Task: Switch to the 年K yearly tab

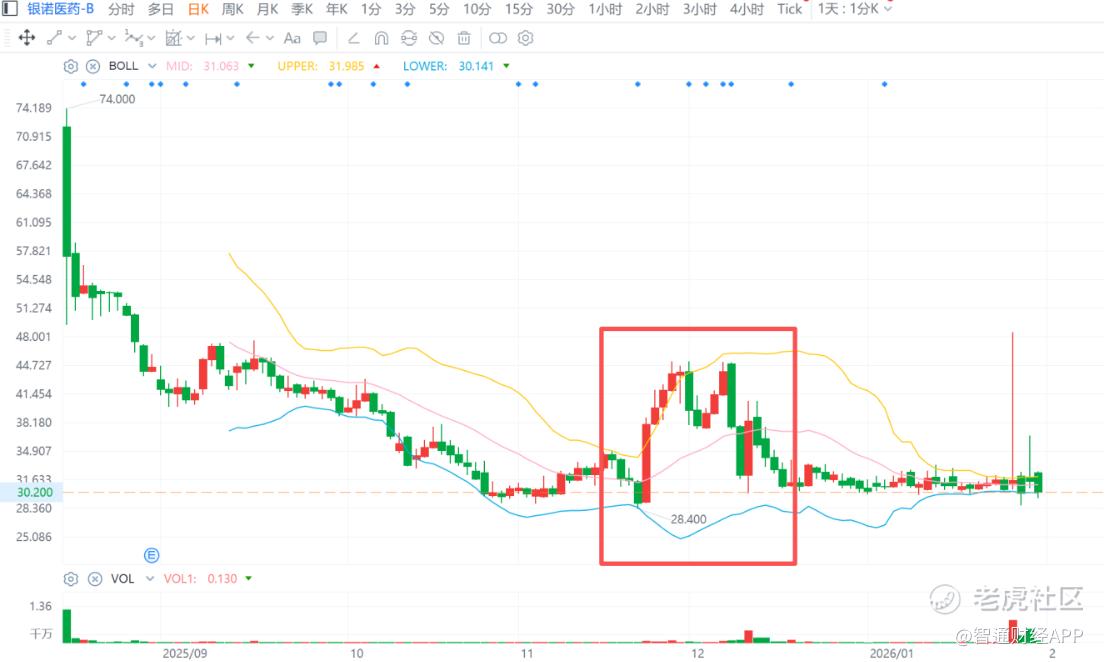Action: click(336, 9)
